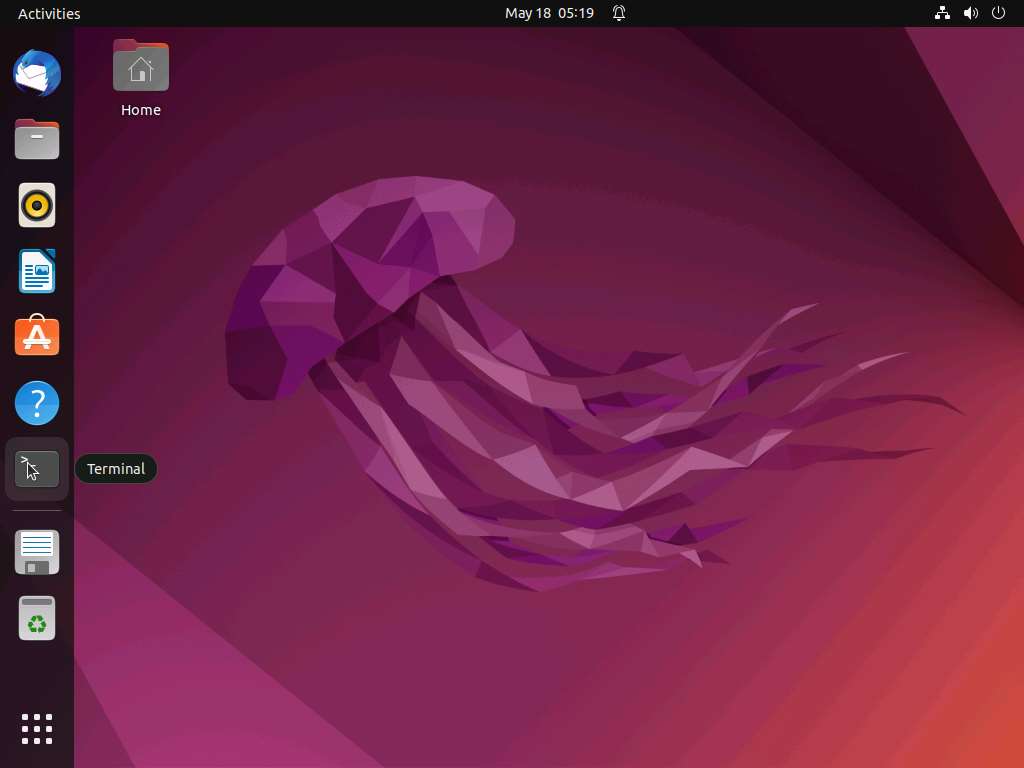
Task: Select the Home folder icon on desktop
Action: (x=141, y=66)
